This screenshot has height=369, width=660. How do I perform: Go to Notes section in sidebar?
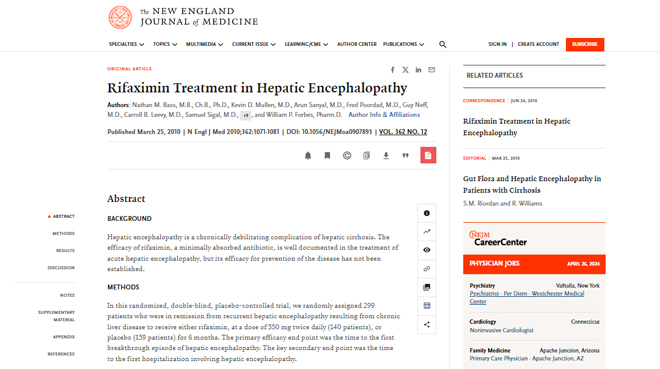[x=67, y=295]
